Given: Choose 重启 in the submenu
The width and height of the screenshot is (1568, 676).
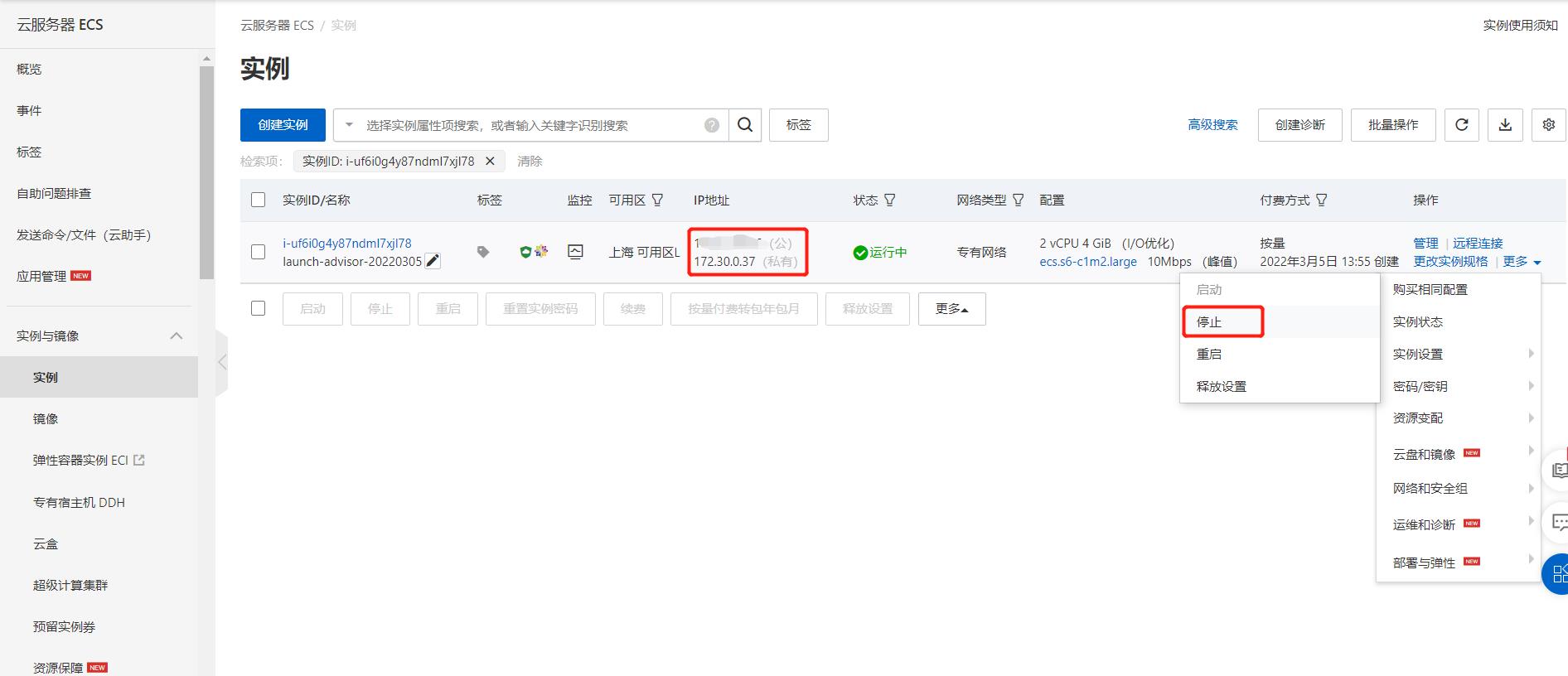Looking at the screenshot, I should click(1279, 354).
